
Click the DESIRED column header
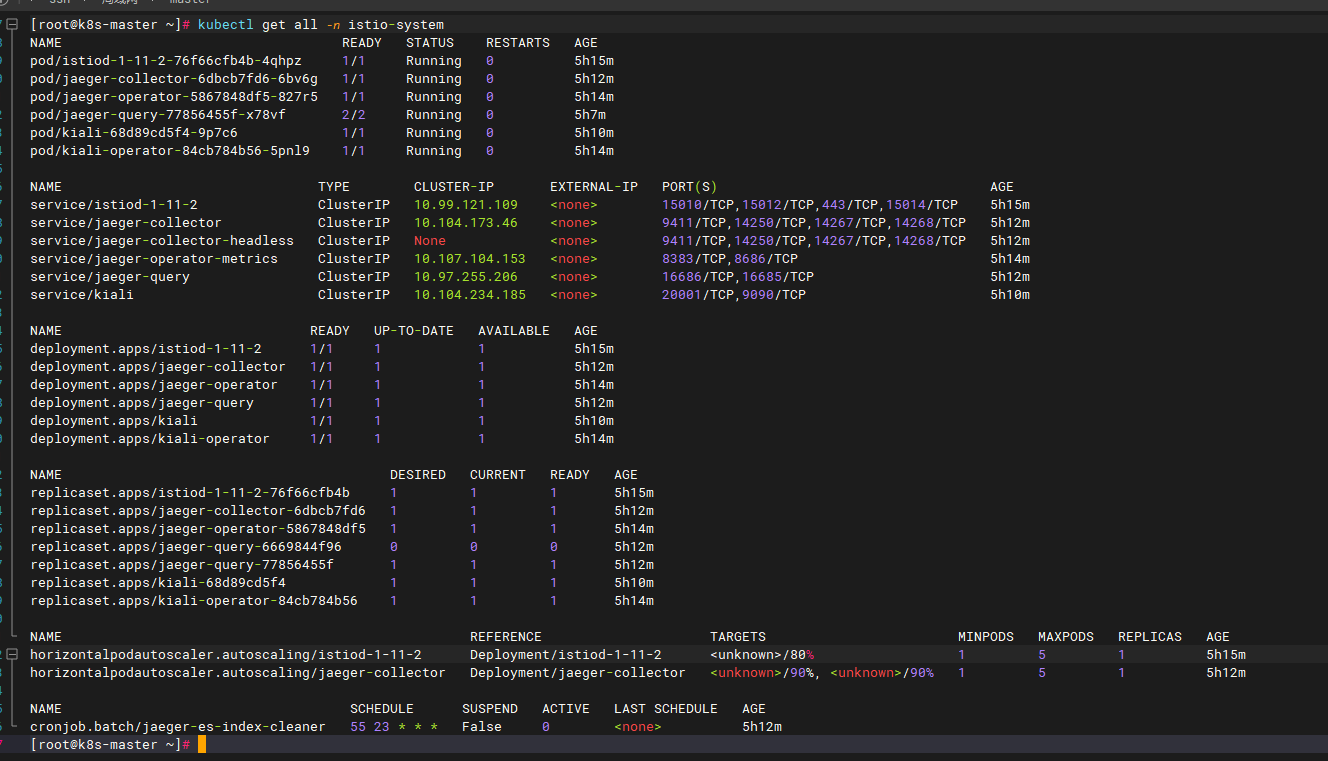418,474
